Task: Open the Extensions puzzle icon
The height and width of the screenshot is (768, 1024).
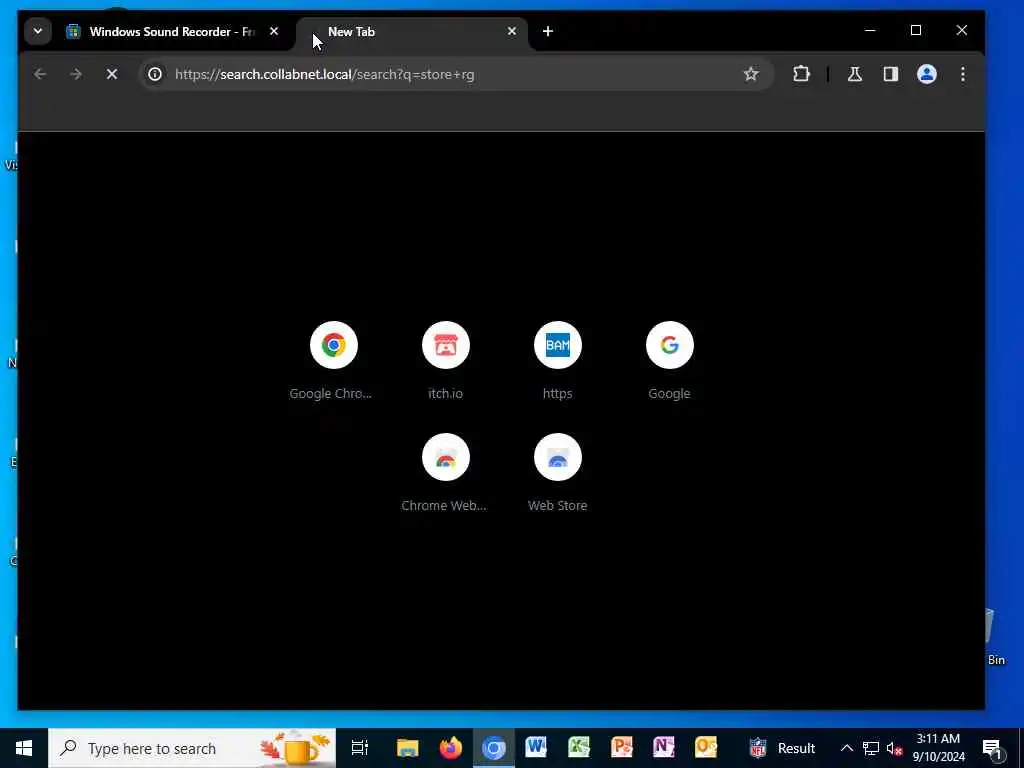Action: click(801, 74)
